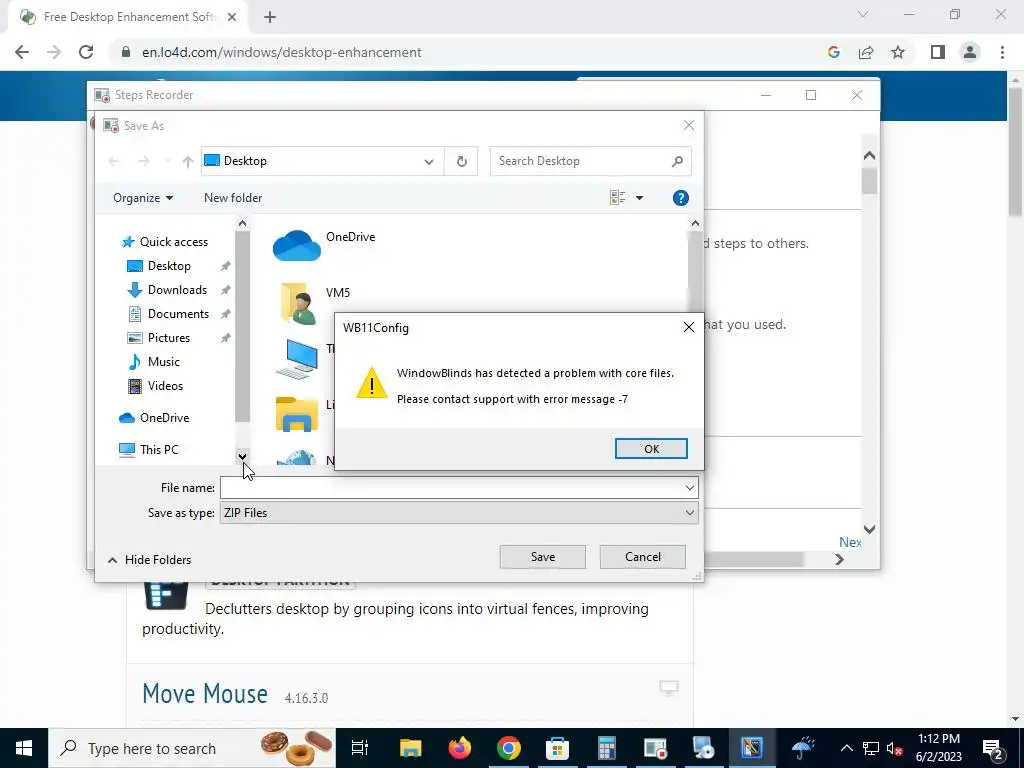The width and height of the screenshot is (1024, 768).
Task: Show hidden system tray icons
Action: (x=846, y=748)
